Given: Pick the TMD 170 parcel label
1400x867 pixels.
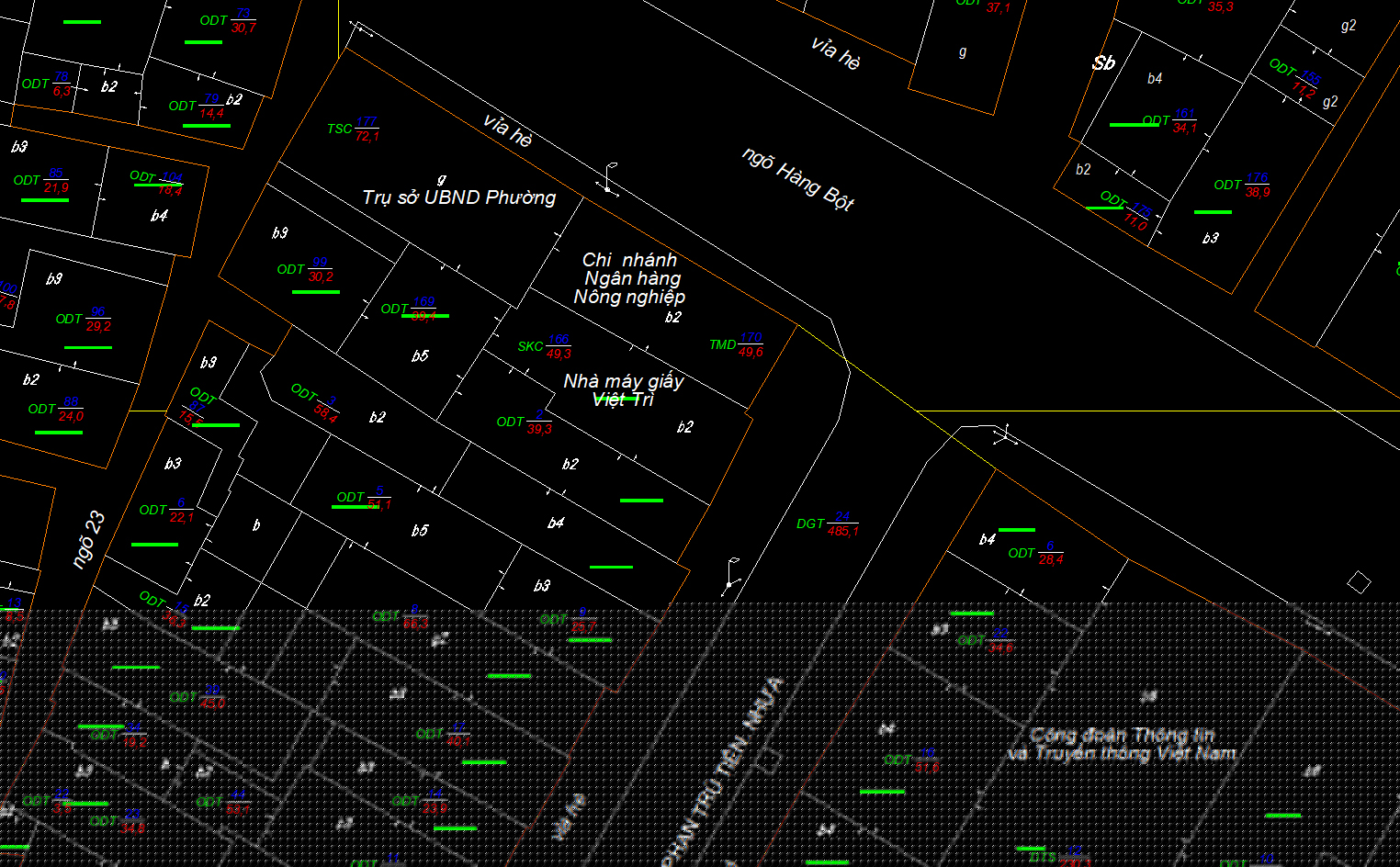Looking at the screenshot, I should pyautogui.click(x=736, y=344).
